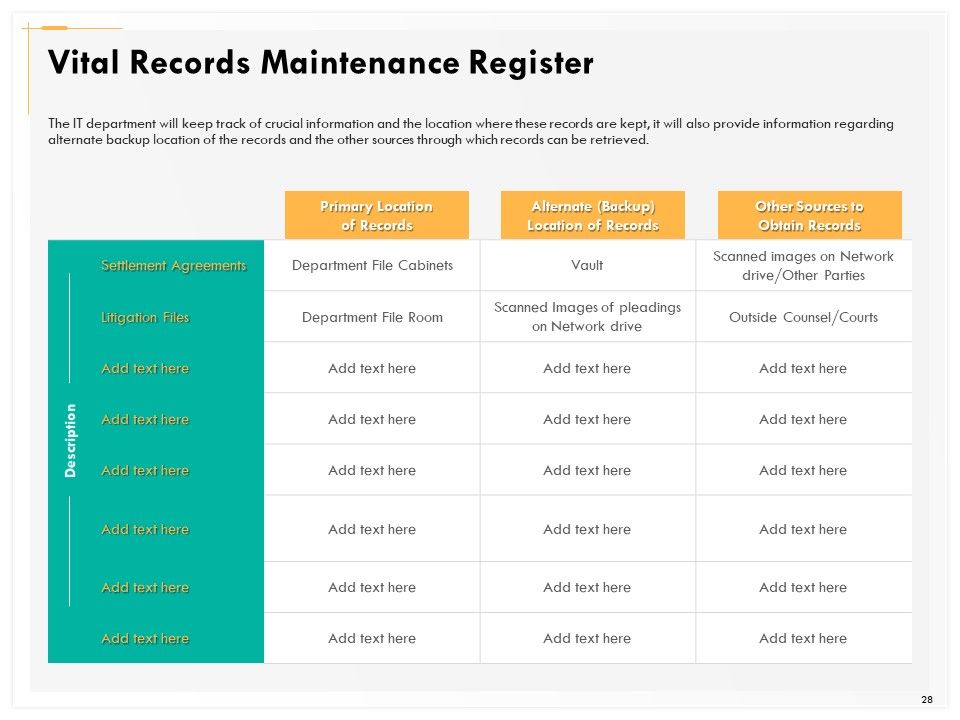
Task: Click last row Add text here under Other Sources
Action: (x=803, y=638)
